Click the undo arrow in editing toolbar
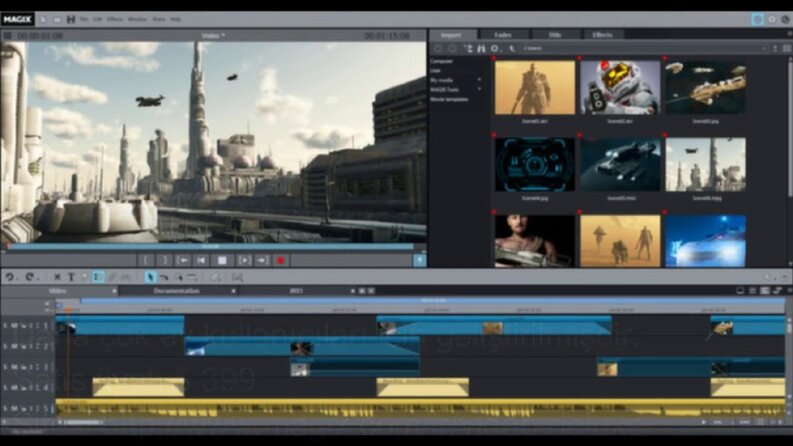 pyautogui.click(x=10, y=277)
